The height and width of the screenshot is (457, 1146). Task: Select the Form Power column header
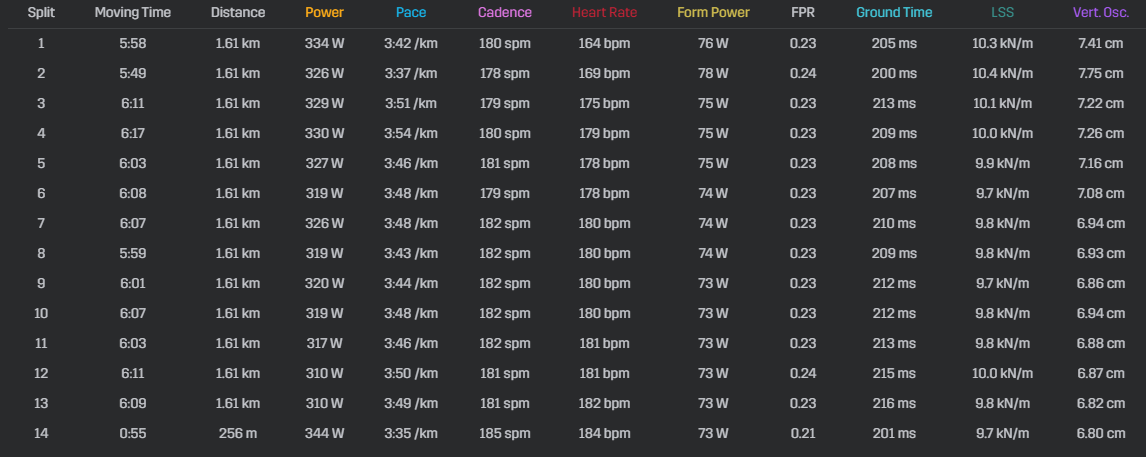click(713, 12)
